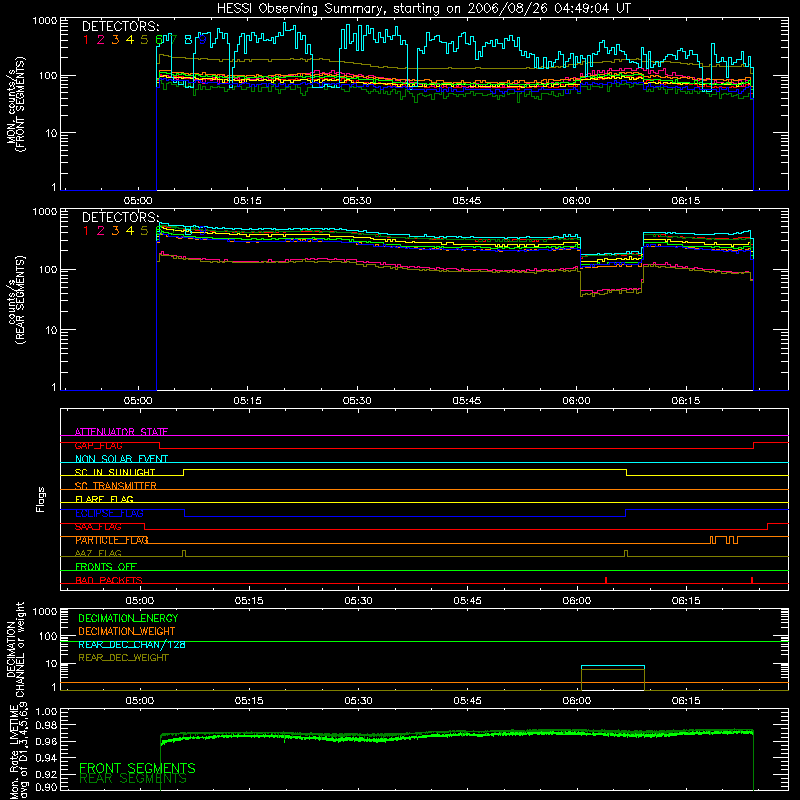This screenshot has height=800, width=800.
Task: Click yellow detector 4 label in front segments plot
Action: 130,39
